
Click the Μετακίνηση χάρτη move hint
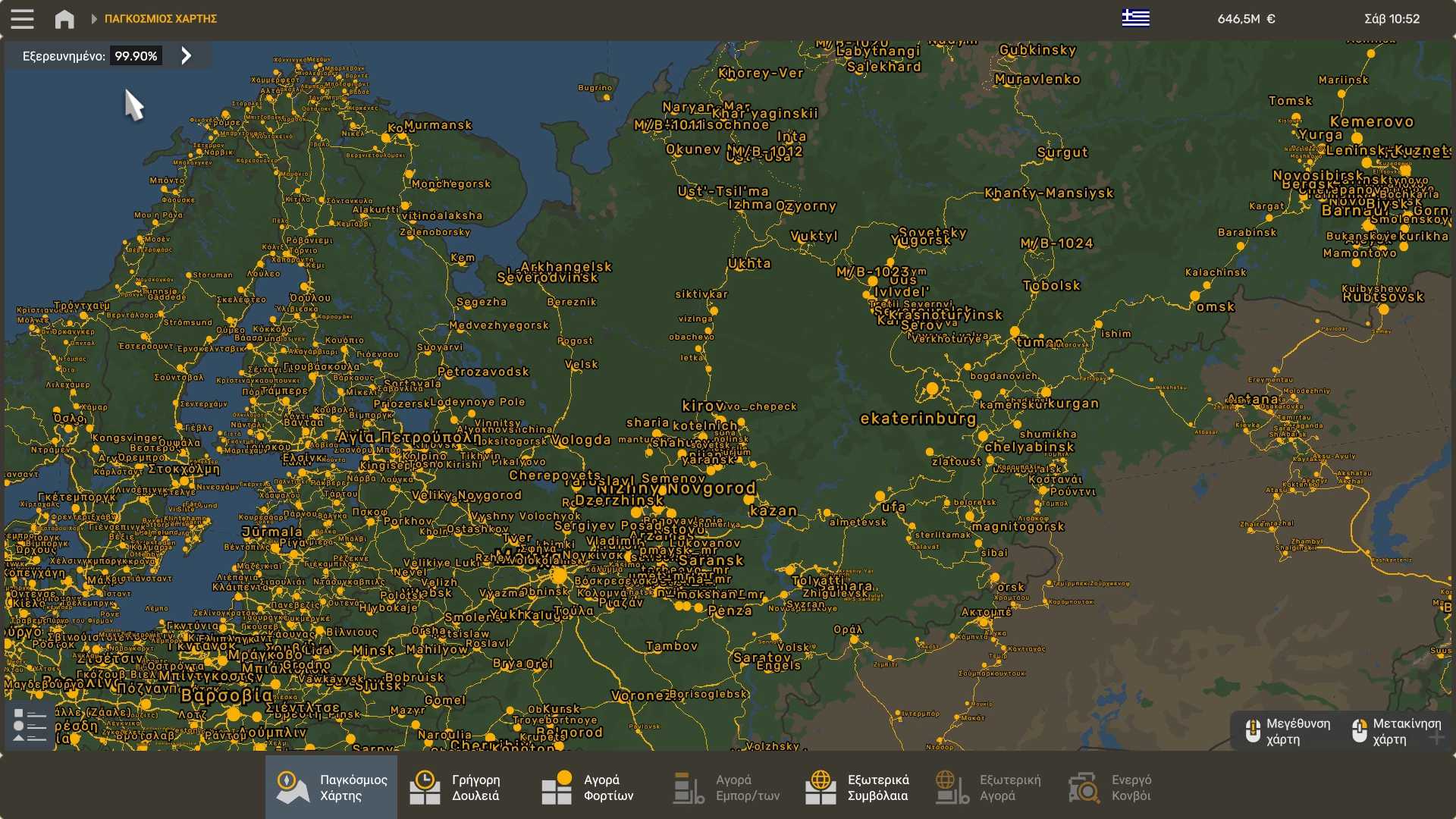click(x=1396, y=731)
